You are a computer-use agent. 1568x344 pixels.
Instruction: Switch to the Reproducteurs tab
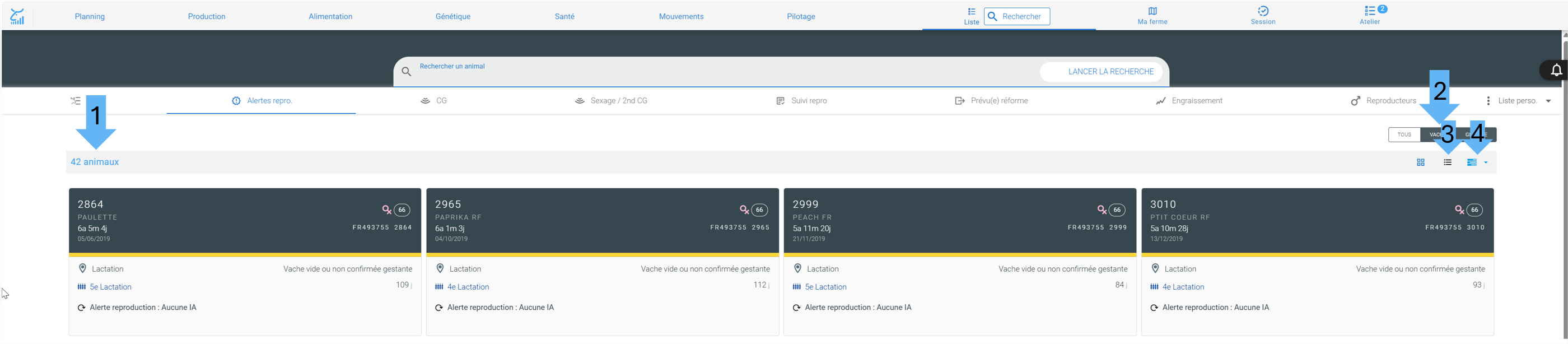point(1384,101)
